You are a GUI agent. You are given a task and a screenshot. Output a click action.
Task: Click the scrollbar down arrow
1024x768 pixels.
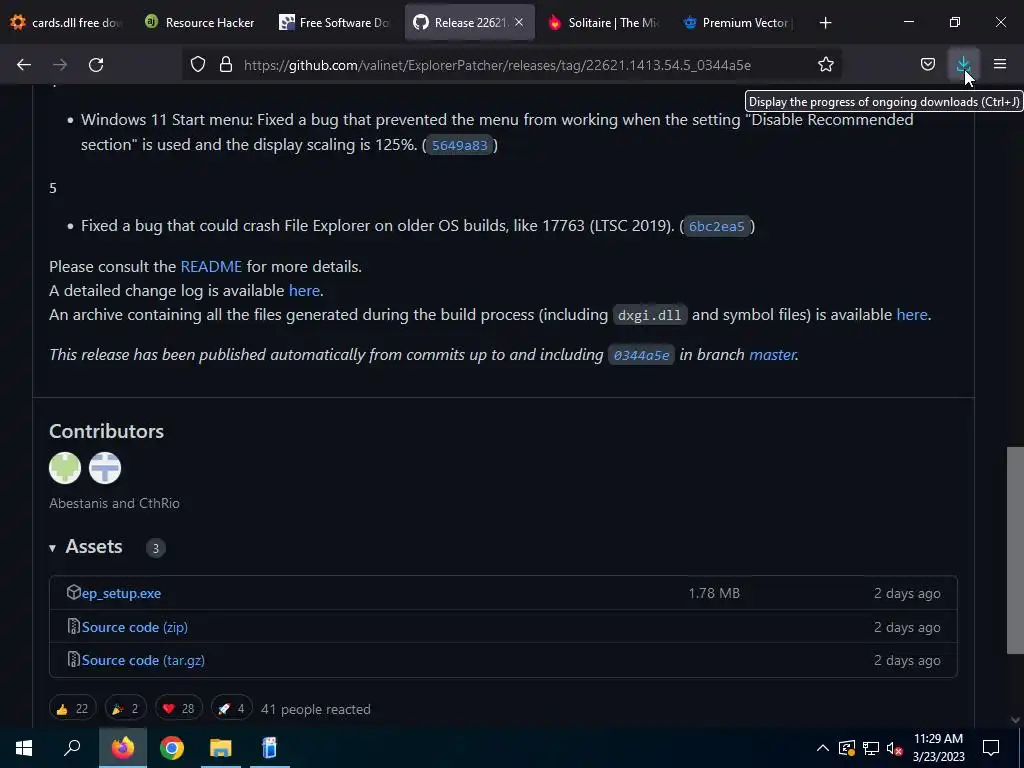[x=1015, y=720]
